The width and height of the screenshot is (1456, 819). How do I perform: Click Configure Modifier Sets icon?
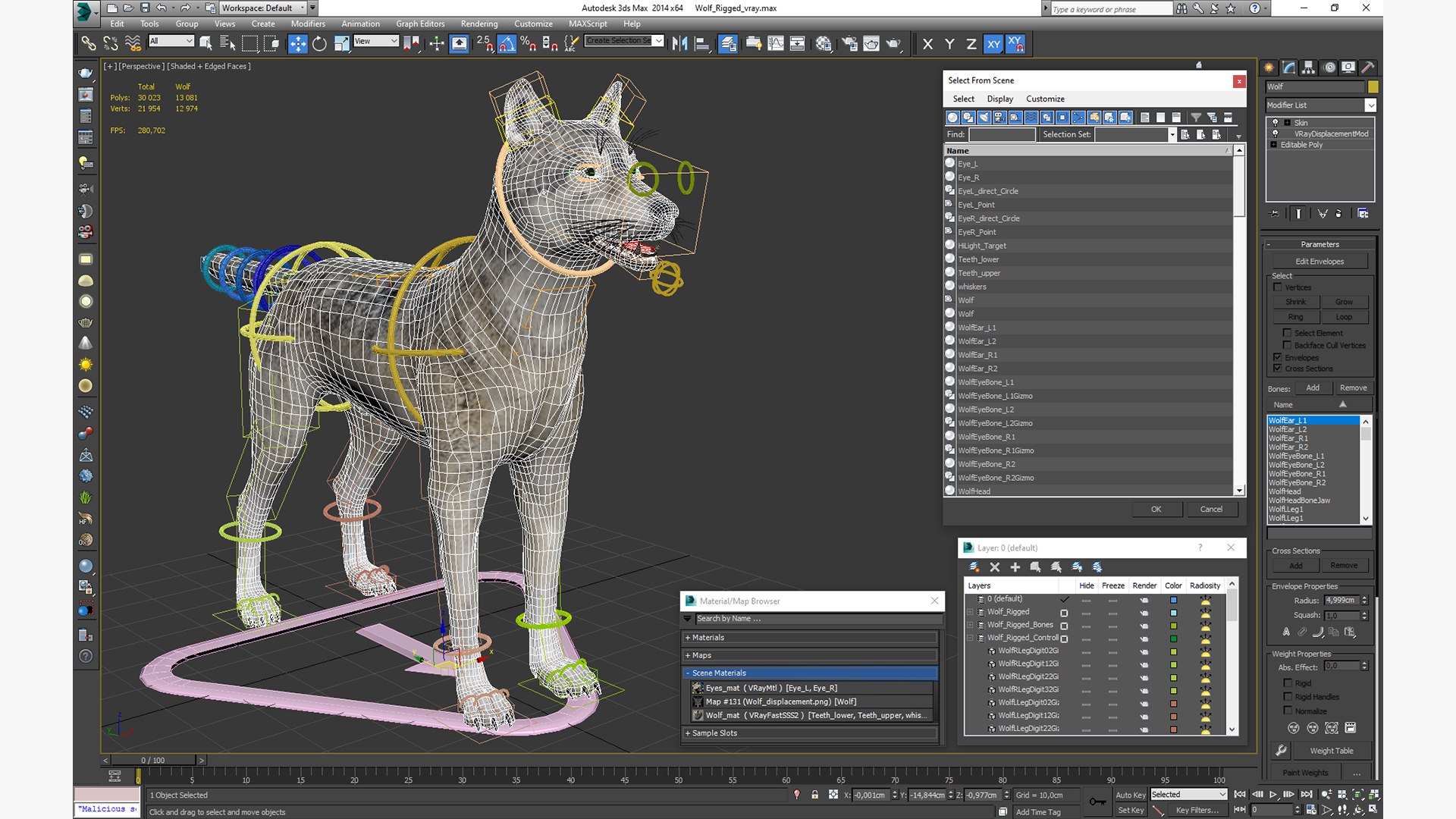point(1363,214)
